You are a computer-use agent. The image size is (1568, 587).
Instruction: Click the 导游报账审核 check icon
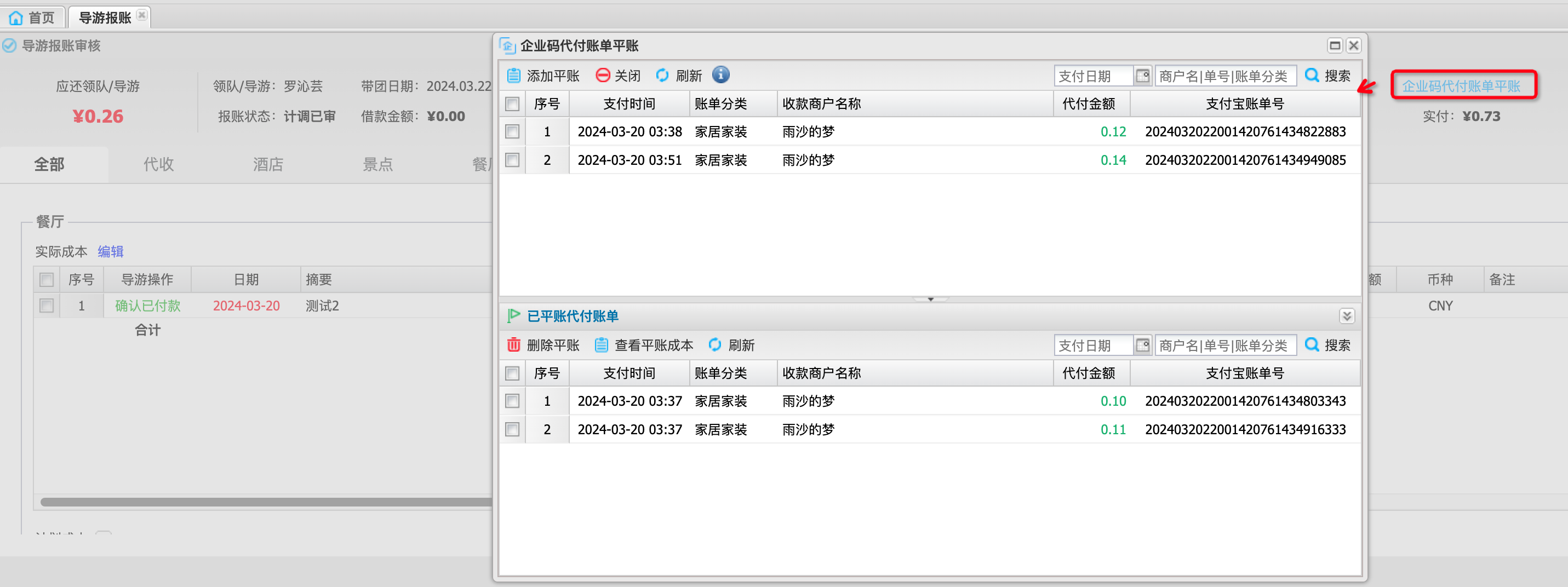(10, 45)
